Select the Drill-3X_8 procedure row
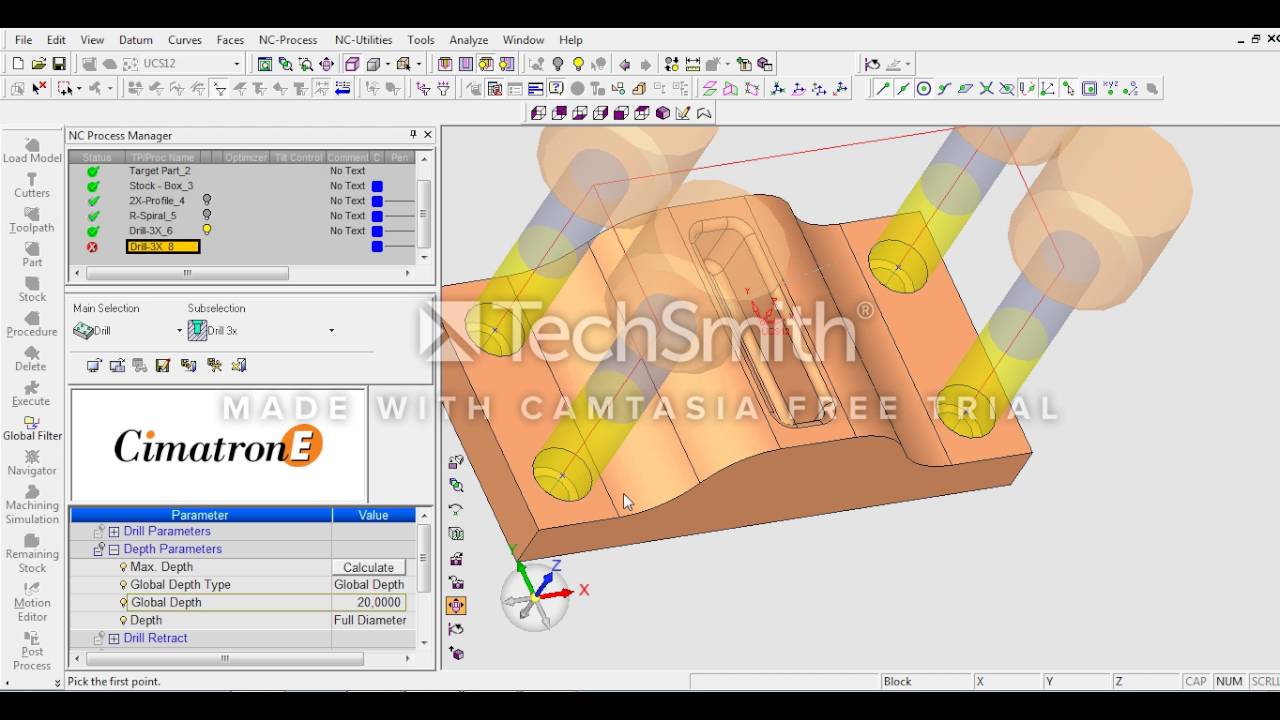The image size is (1280, 720). [163, 246]
